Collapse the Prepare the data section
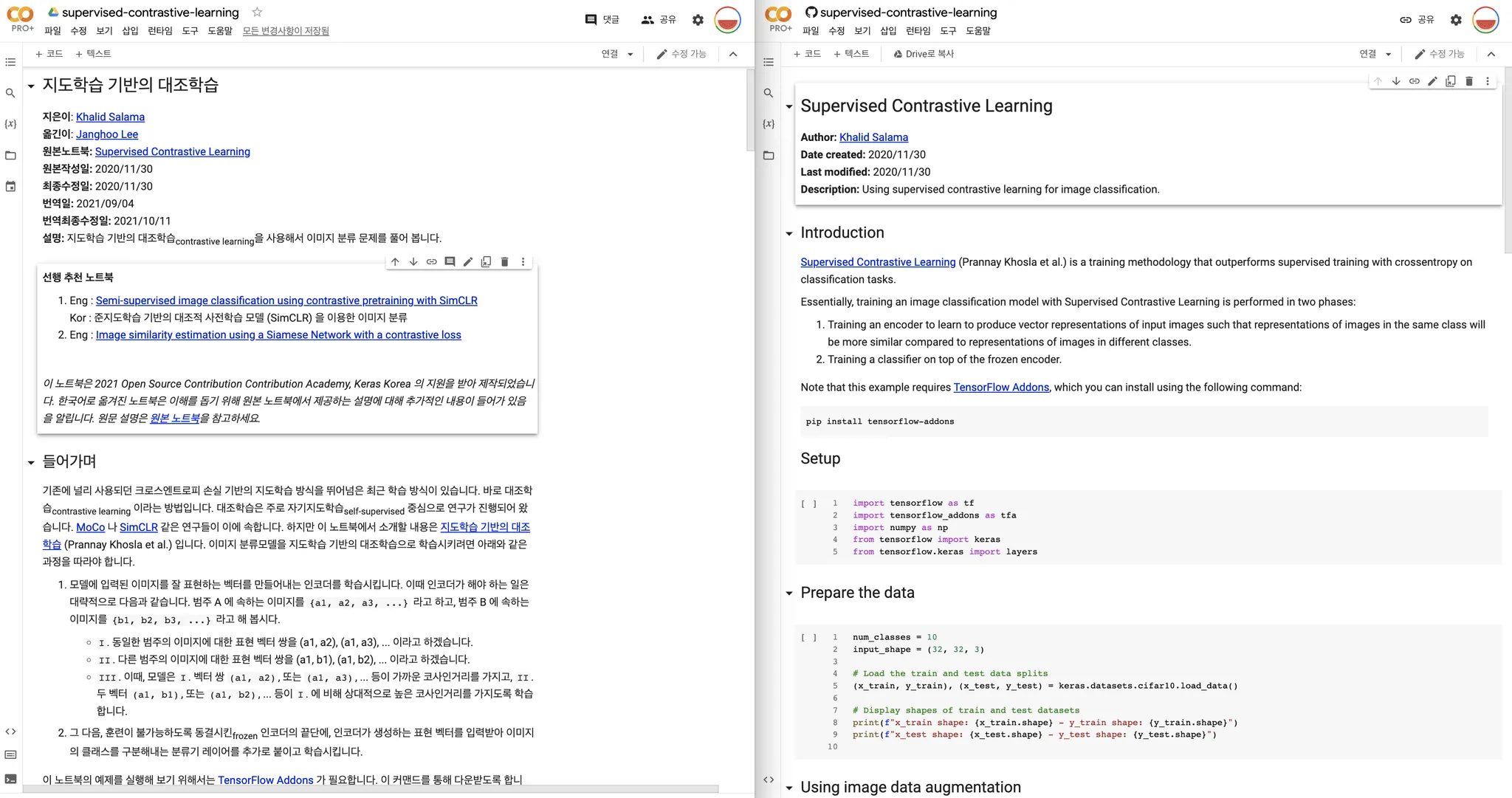The height and width of the screenshot is (798, 1512). point(788,594)
